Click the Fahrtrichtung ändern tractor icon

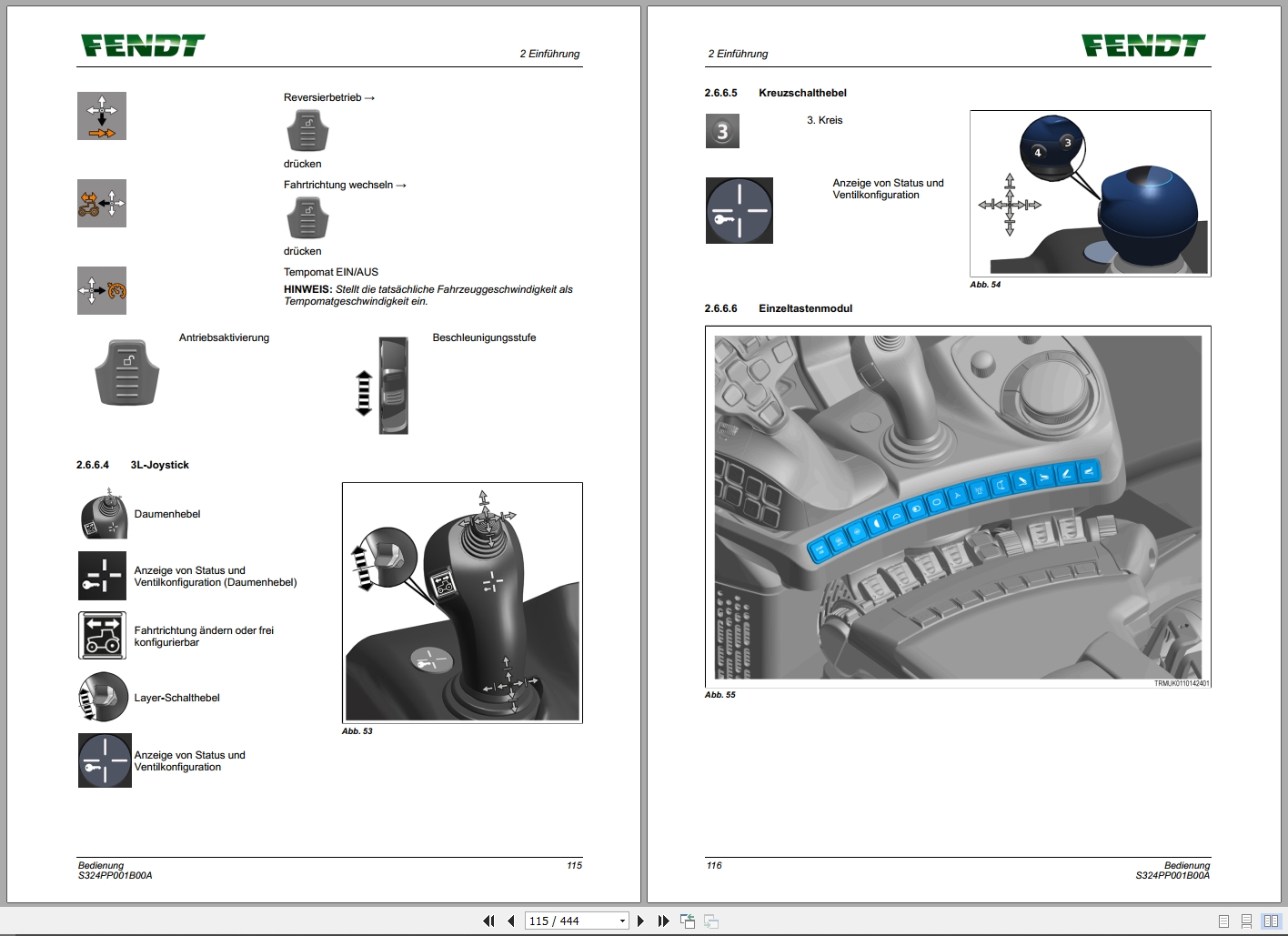103,636
